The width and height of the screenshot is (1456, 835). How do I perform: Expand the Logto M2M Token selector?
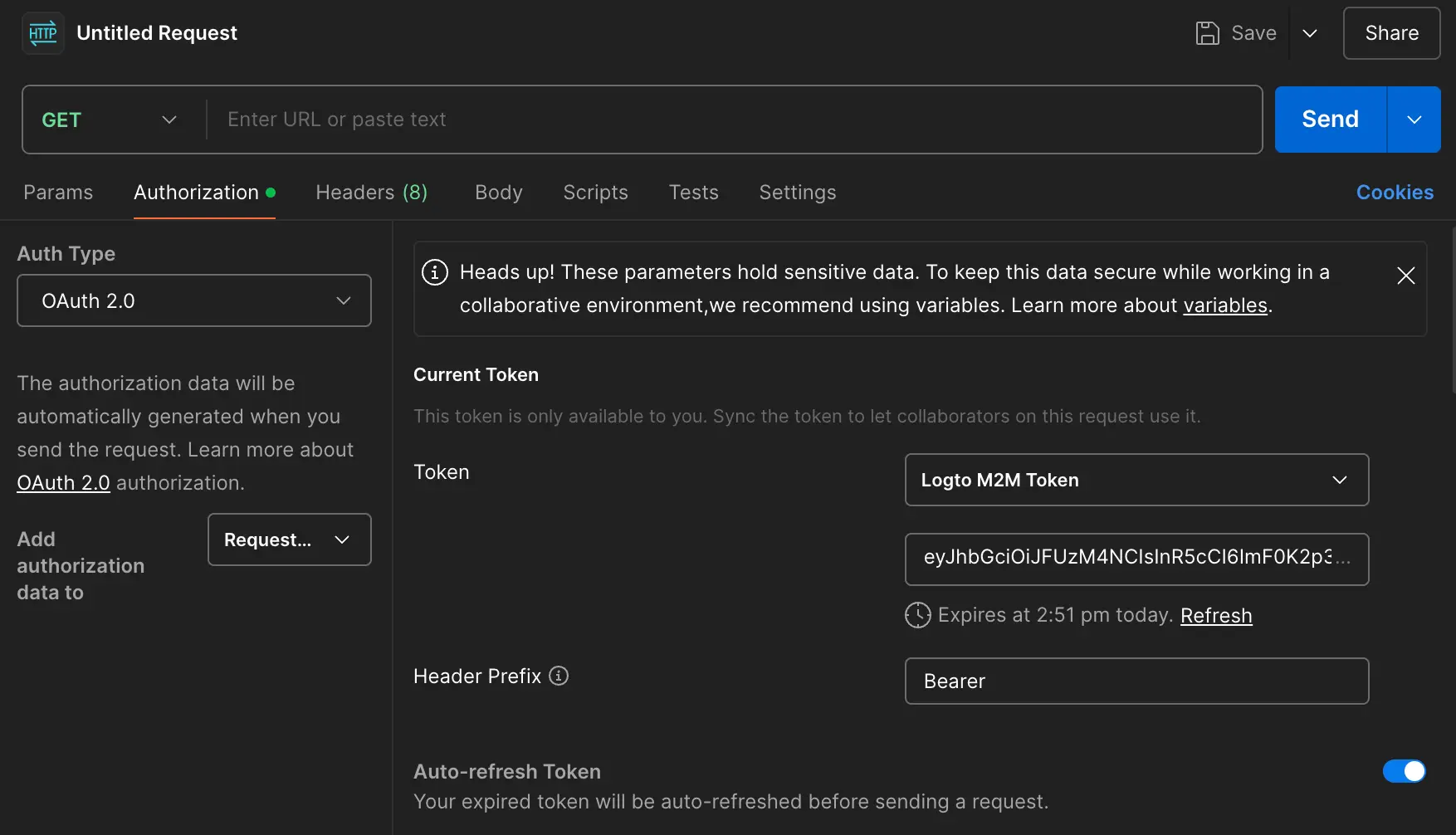tap(1136, 480)
